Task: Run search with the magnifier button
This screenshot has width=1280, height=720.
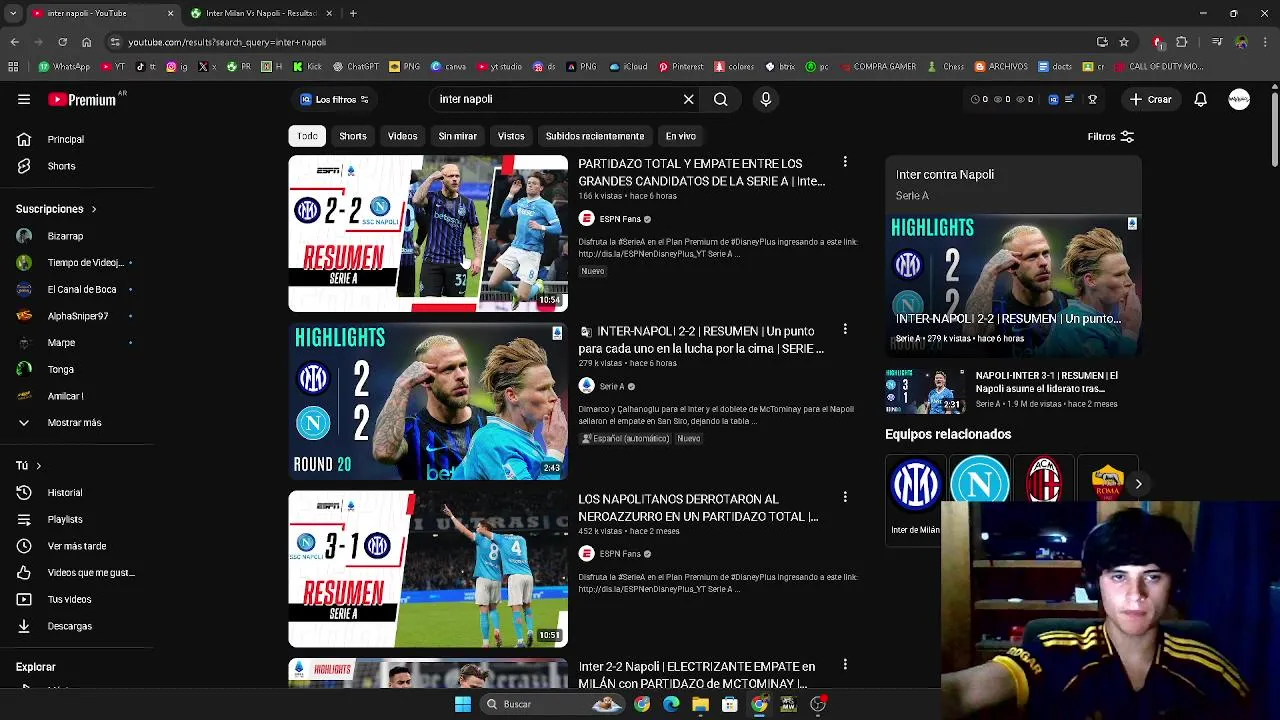Action: coord(720,99)
